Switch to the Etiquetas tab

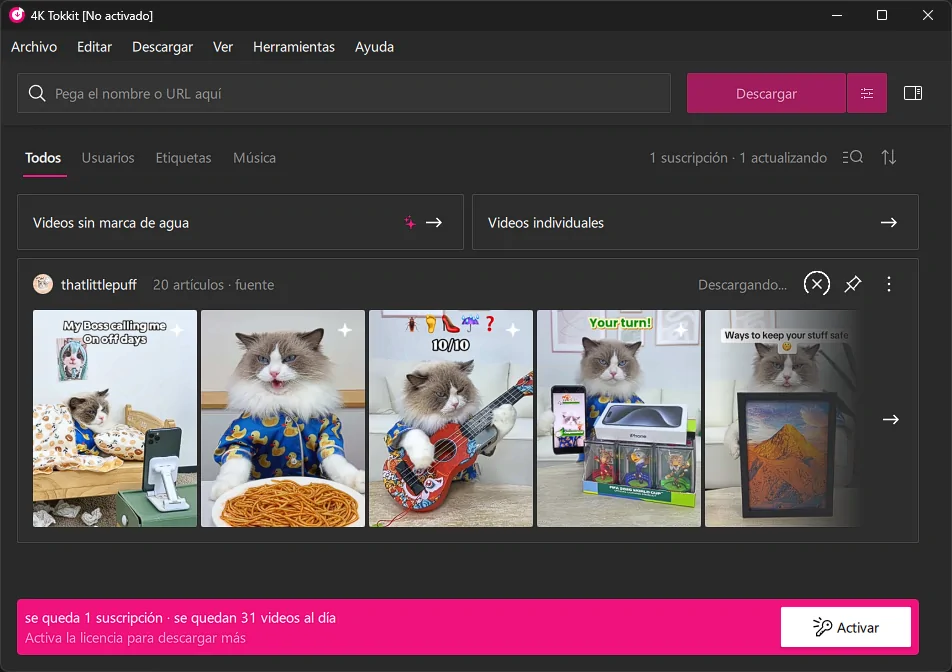point(183,158)
